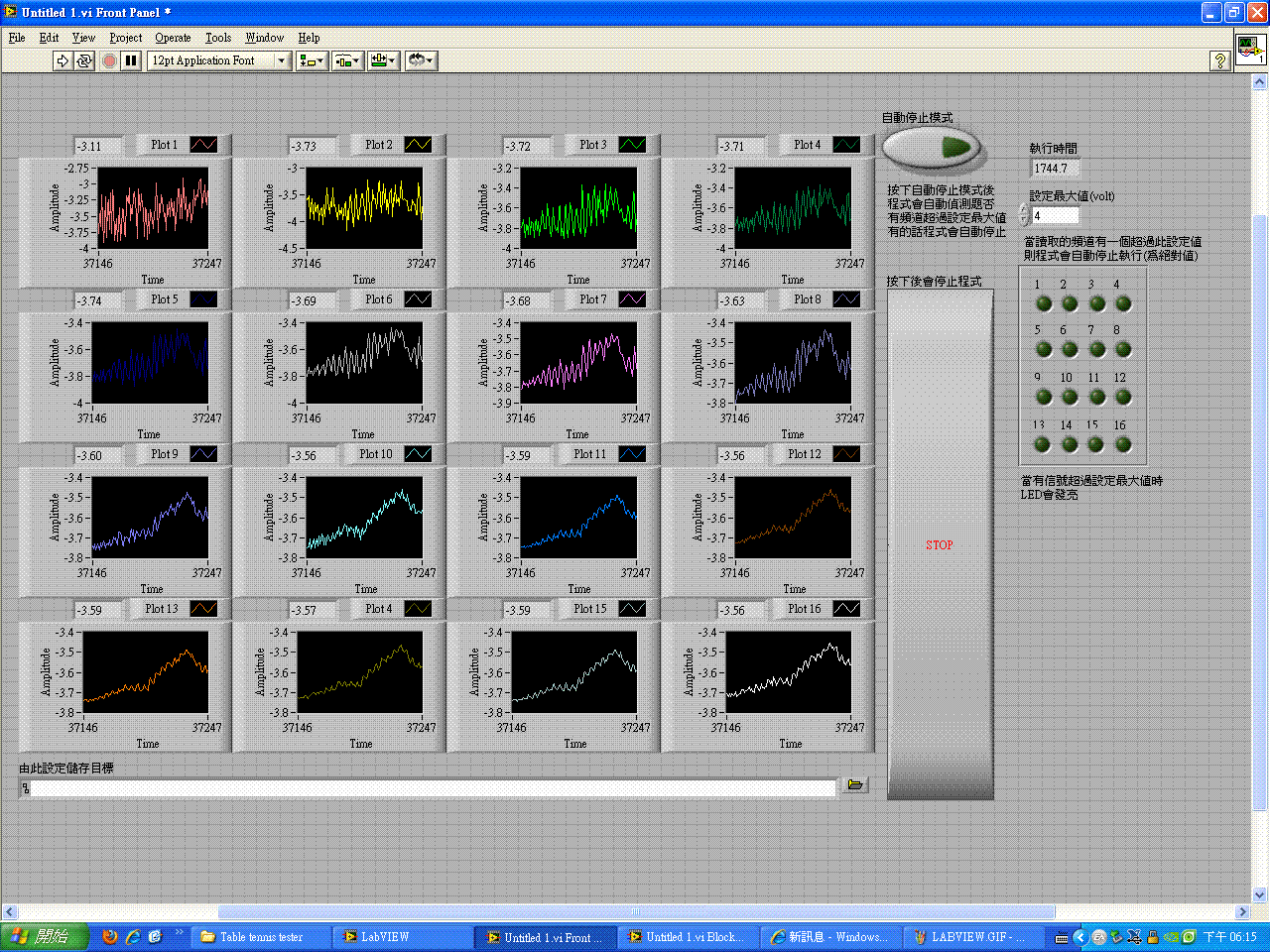Click the folder browse icon beside path field
This screenshot has height=952, width=1270.
click(x=854, y=785)
